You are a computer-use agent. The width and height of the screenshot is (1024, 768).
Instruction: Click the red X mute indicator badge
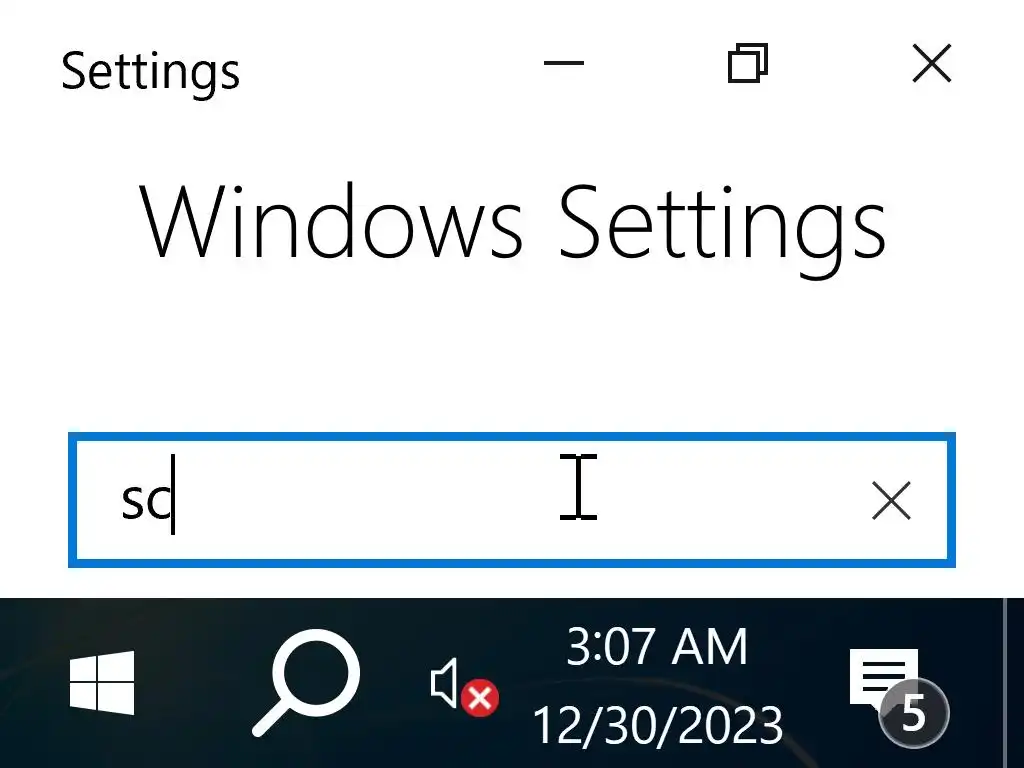pyautogui.click(x=482, y=697)
